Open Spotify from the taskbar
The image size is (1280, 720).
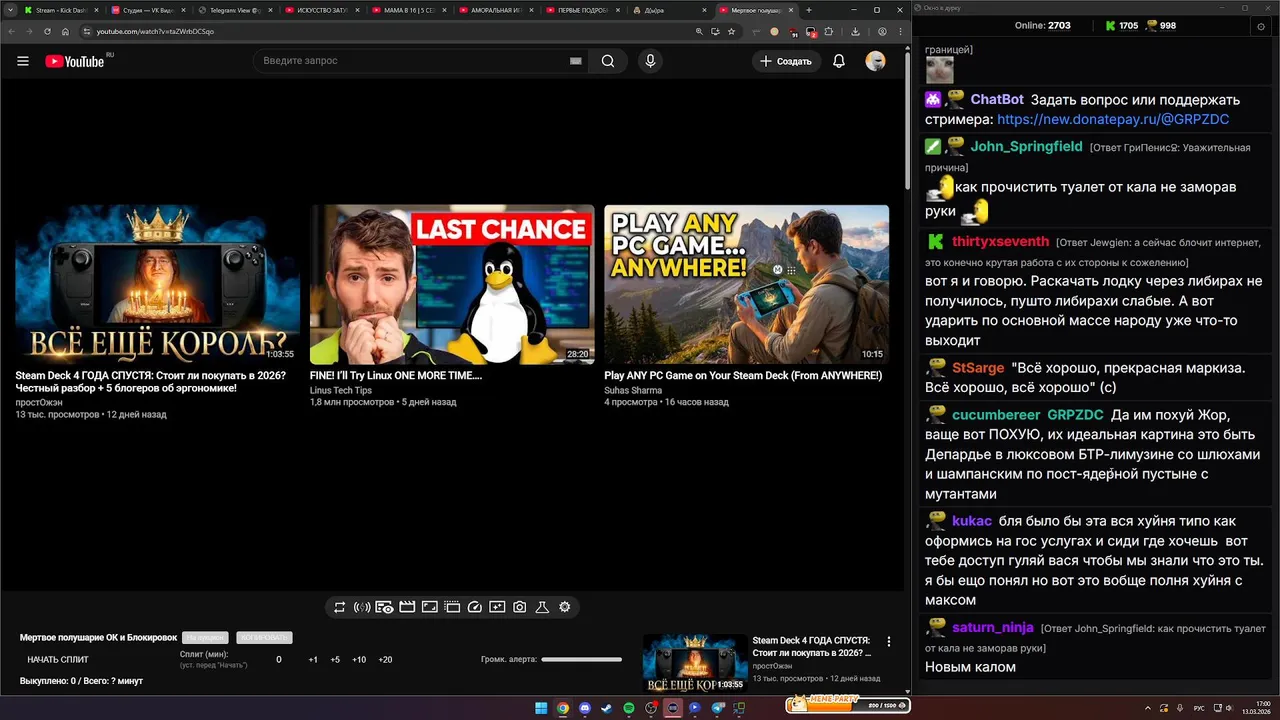pos(629,708)
